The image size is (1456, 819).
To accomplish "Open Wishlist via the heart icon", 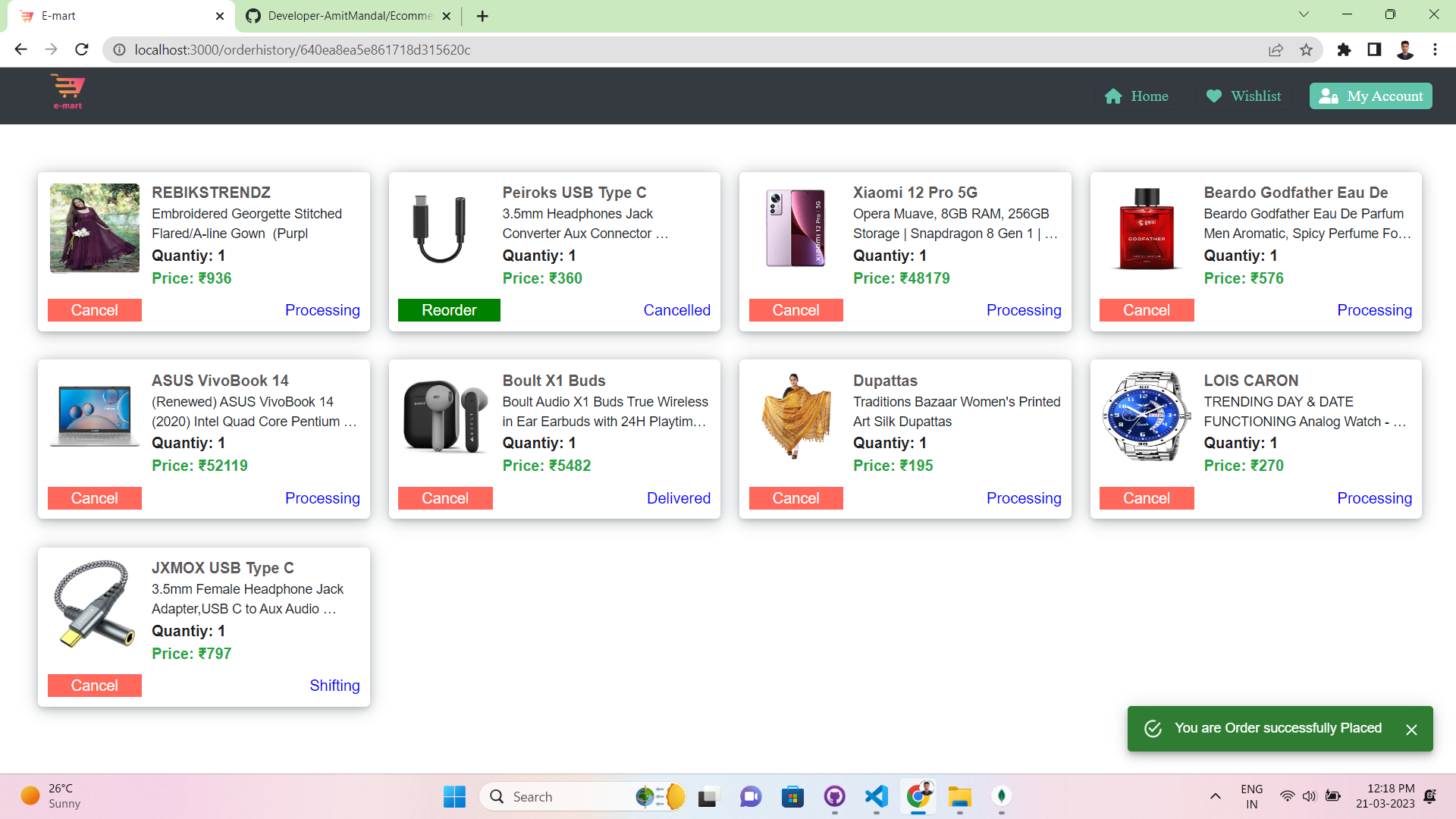I will pyautogui.click(x=1214, y=96).
